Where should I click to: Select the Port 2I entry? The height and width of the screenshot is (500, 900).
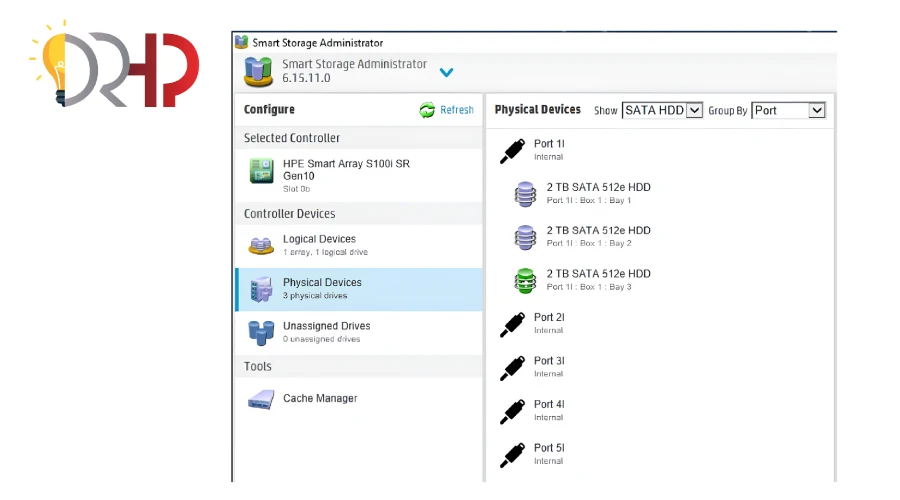point(549,317)
